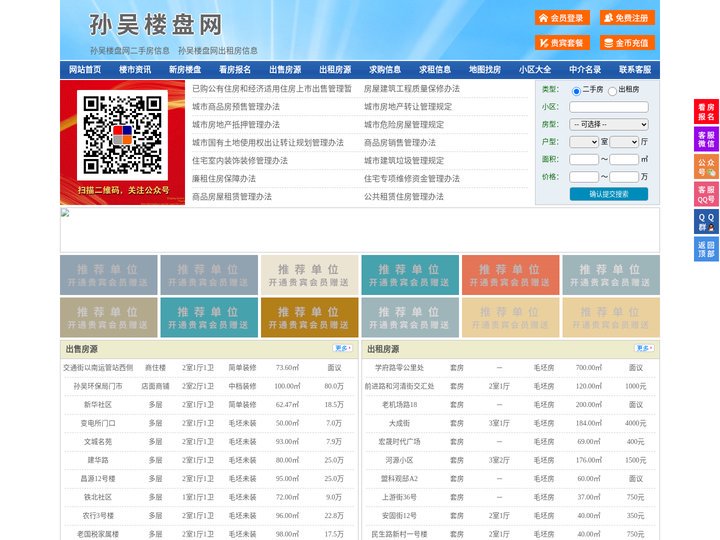This screenshot has height=540, width=720.
Task: Click the purple 客服微信 side icon
Action: 706,139
